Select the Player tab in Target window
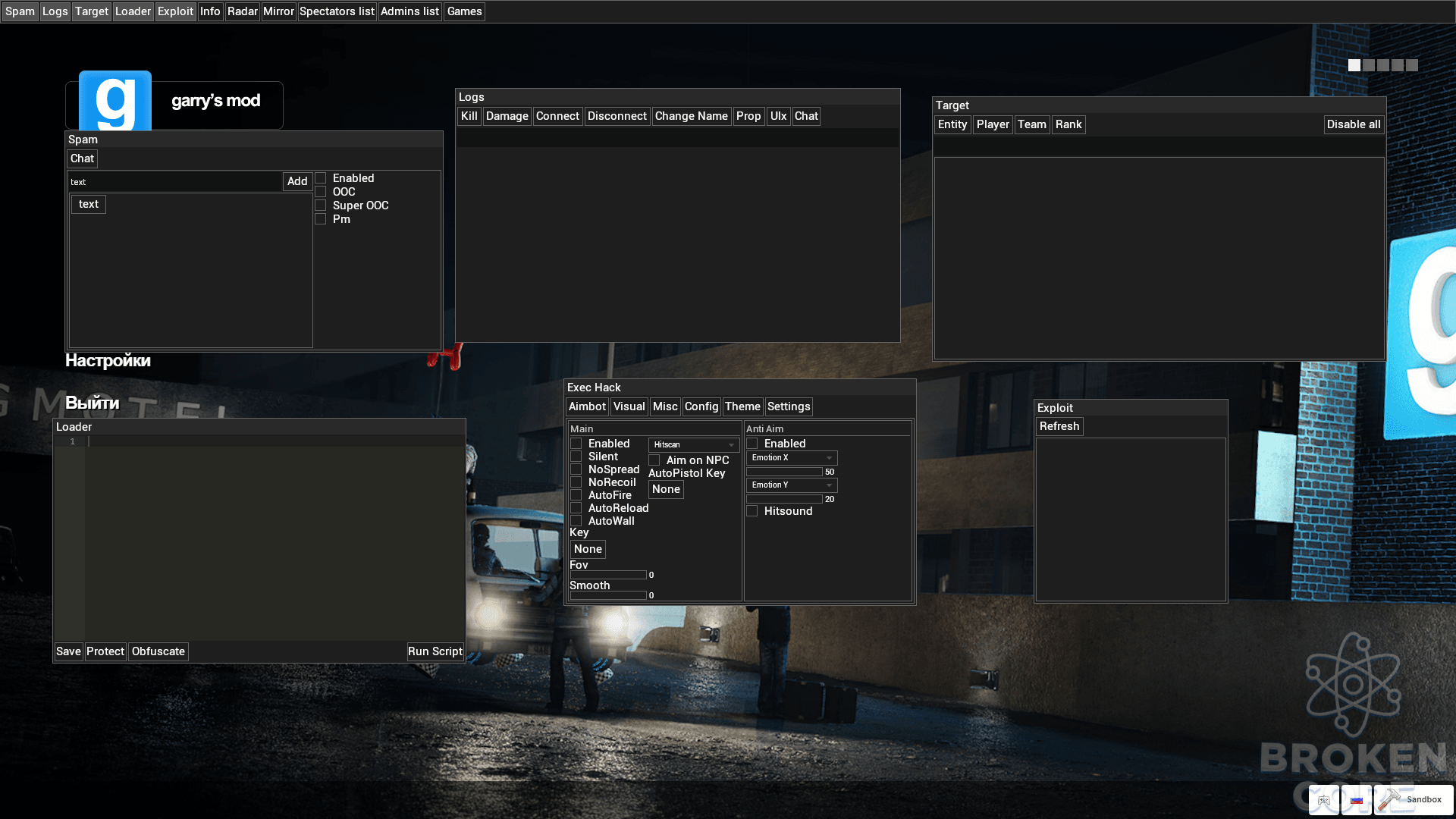1456x819 pixels. (993, 124)
